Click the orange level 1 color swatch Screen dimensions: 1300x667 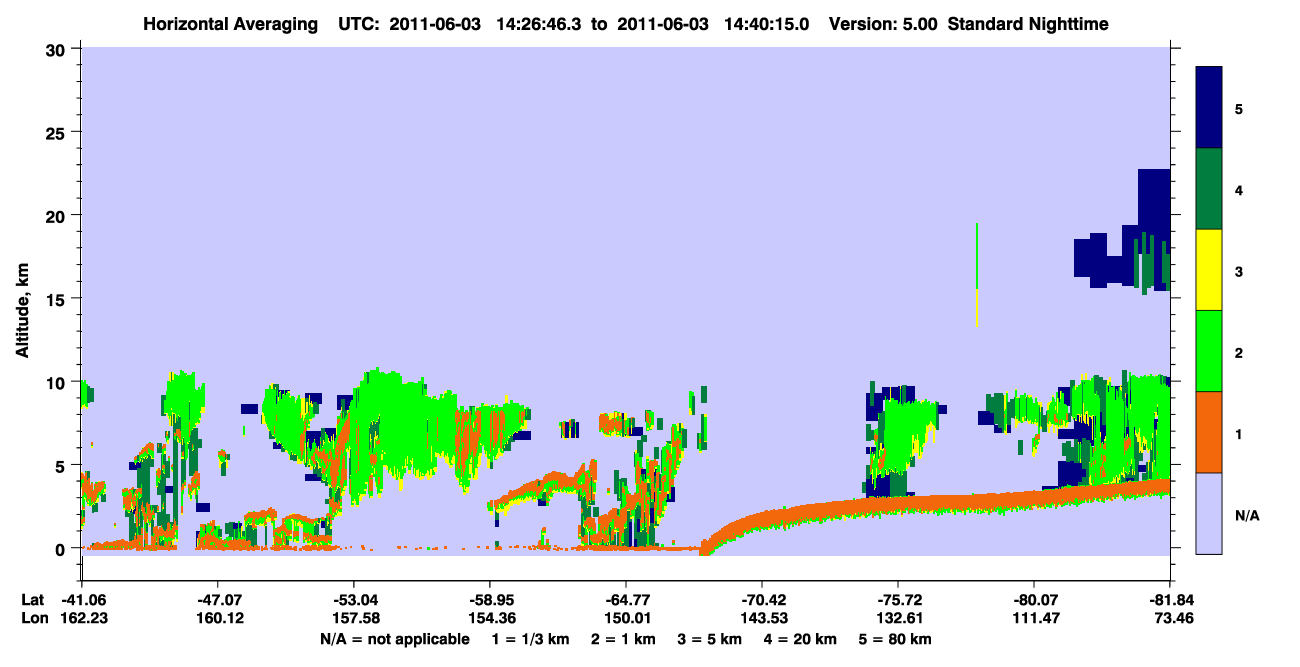tap(1209, 432)
